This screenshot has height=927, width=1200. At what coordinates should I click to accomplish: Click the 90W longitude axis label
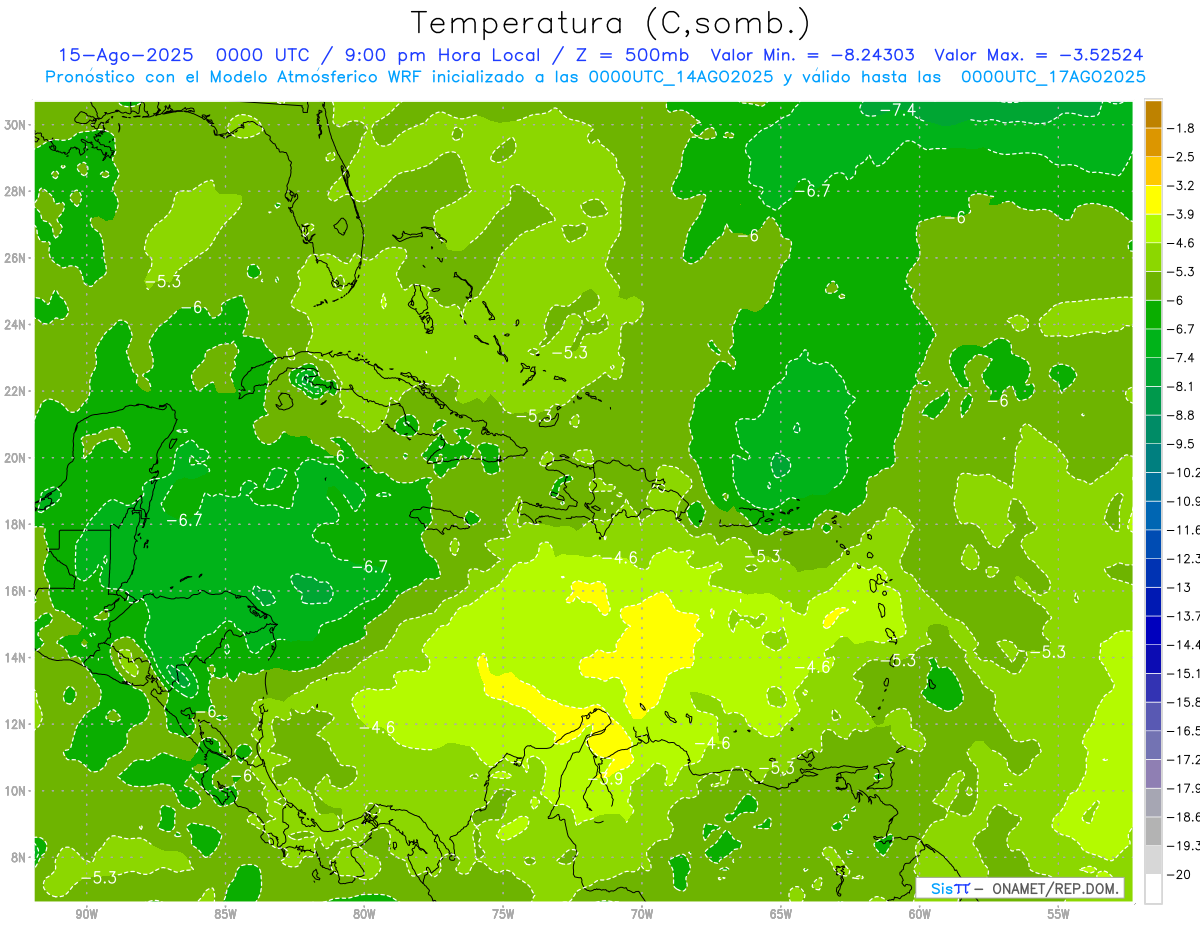pyautogui.click(x=86, y=914)
